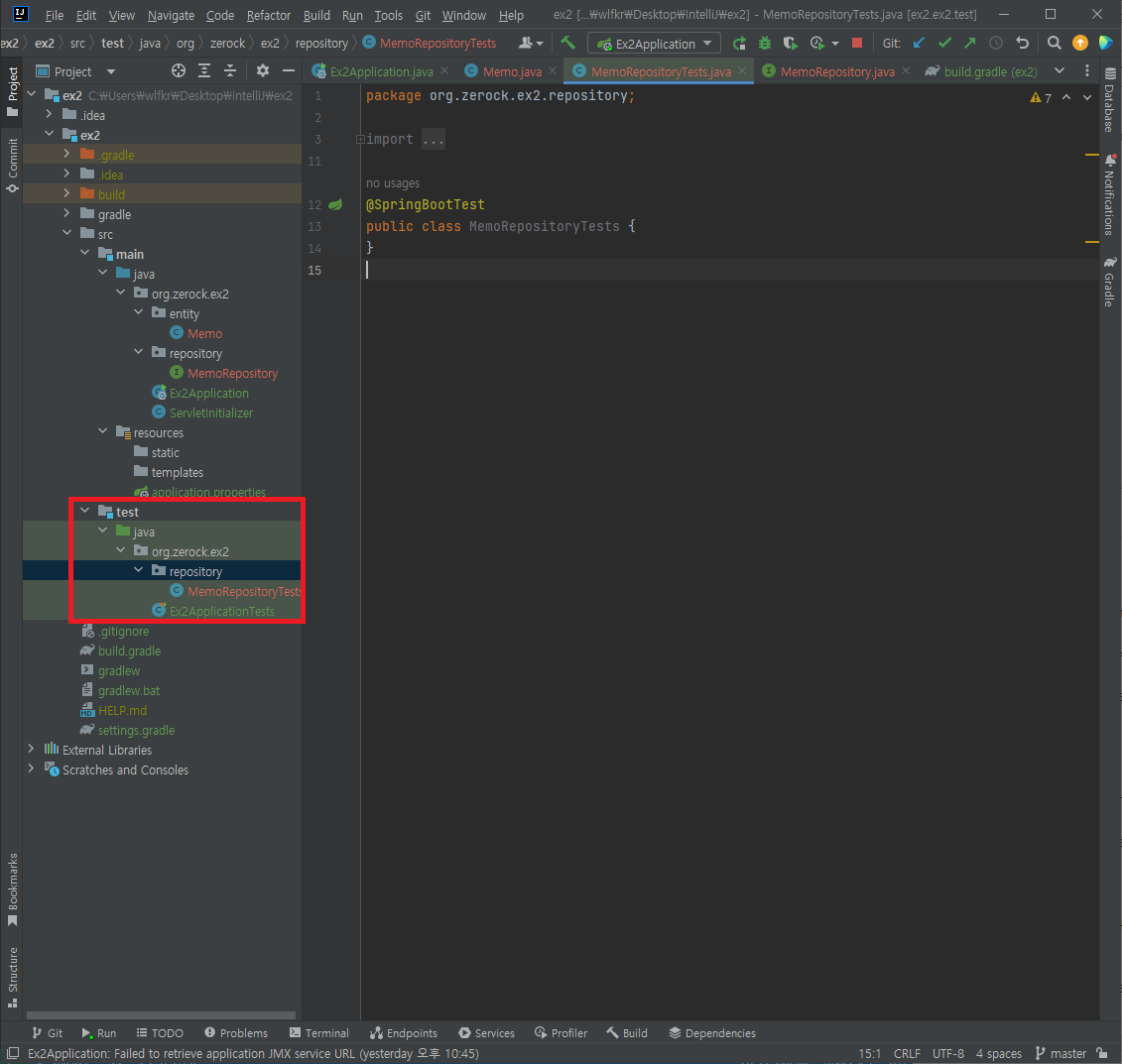
Task: Switch to the Memo.java editor tab
Action: [x=512, y=71]
